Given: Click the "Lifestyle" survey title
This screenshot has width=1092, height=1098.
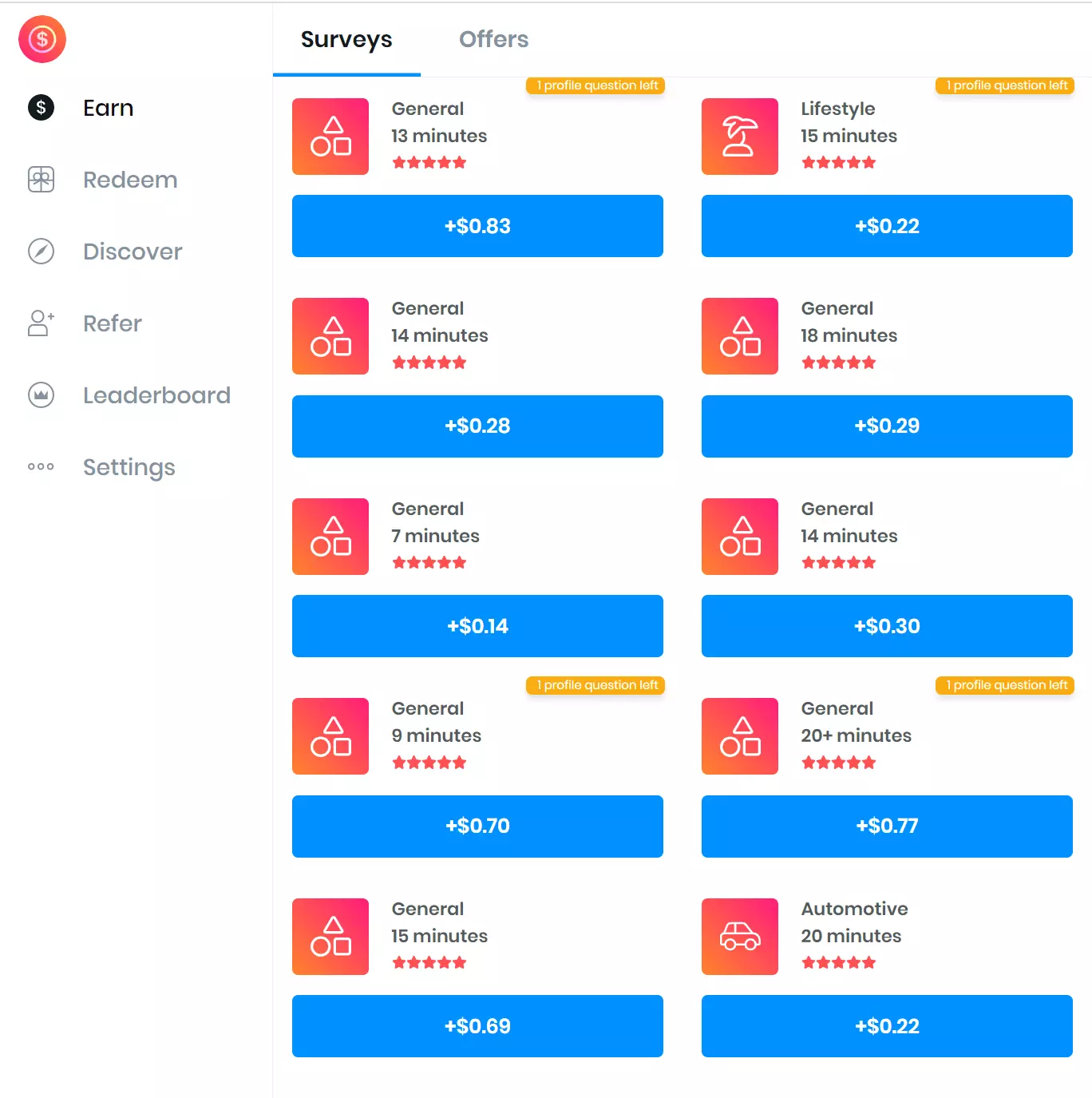Looking at the screenshot, I should 838,109.
